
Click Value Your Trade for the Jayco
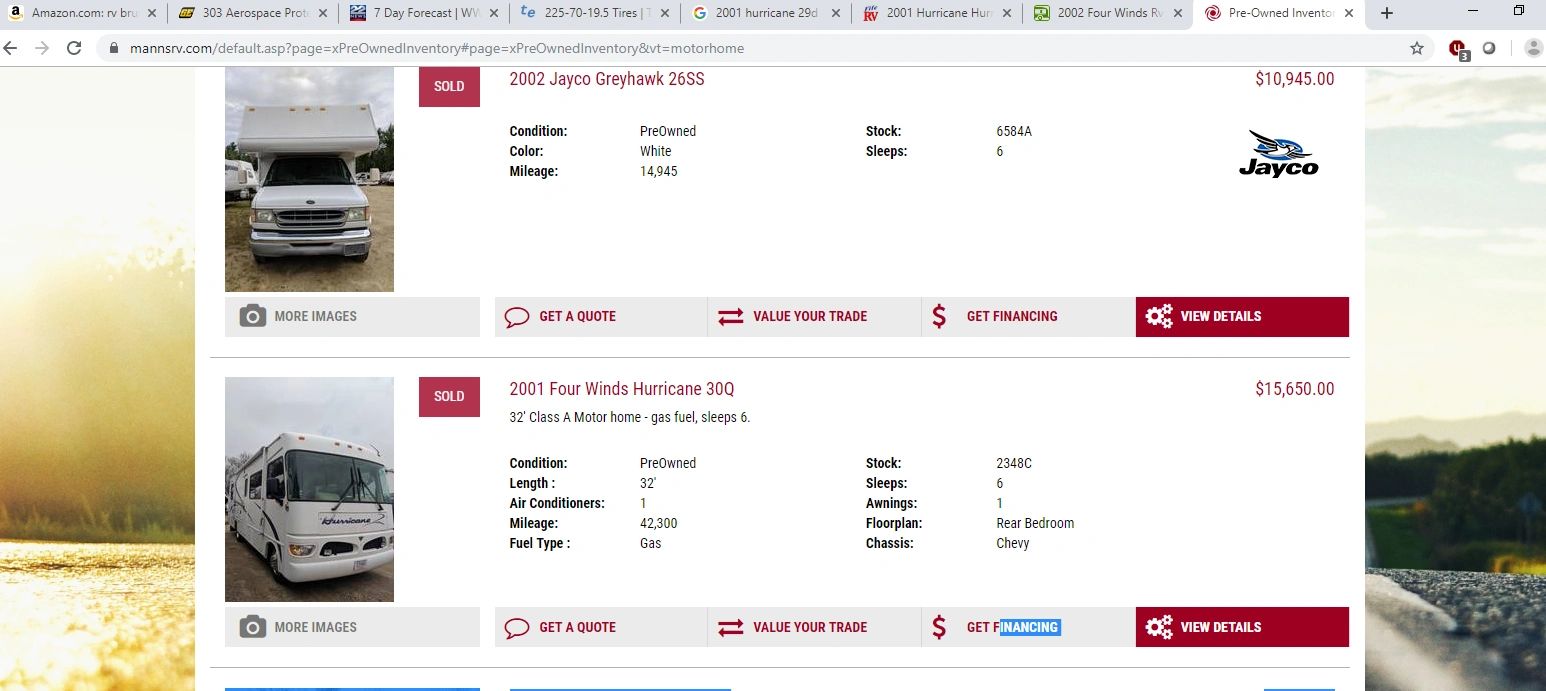pos(814,316)
